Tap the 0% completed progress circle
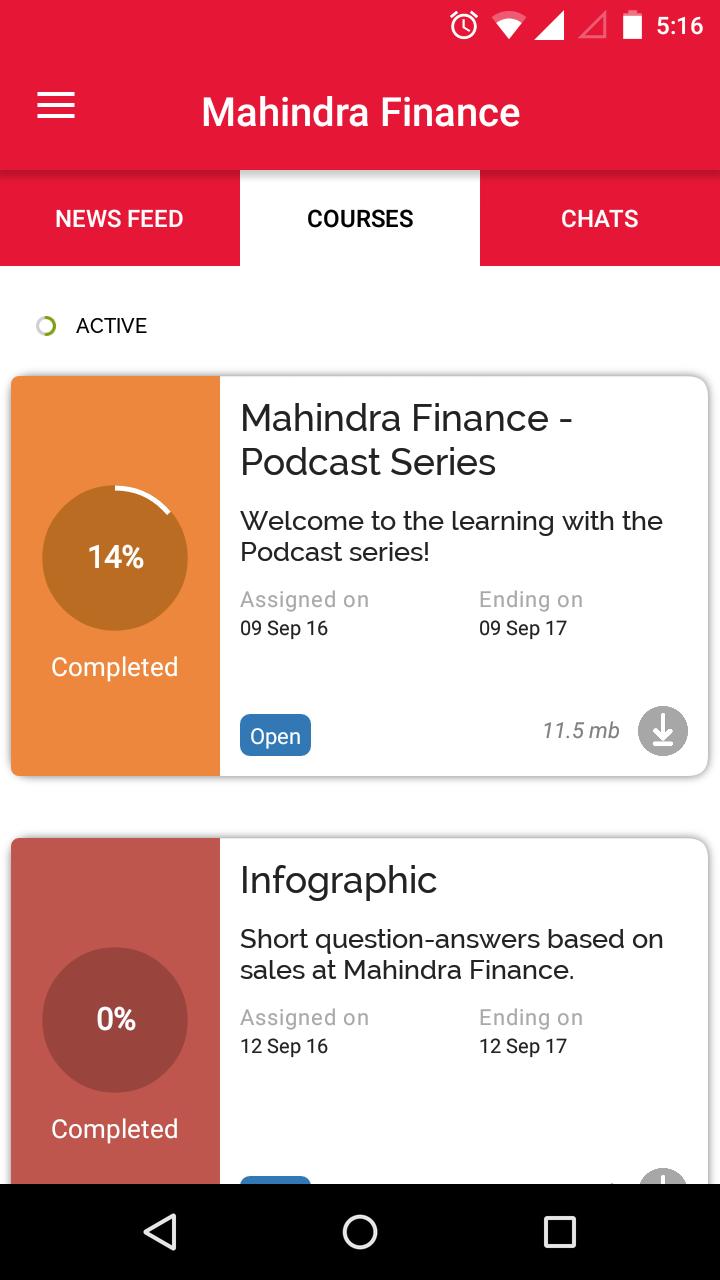The width and height of the screenshot is (720, 1280). tap(115, 1020)
